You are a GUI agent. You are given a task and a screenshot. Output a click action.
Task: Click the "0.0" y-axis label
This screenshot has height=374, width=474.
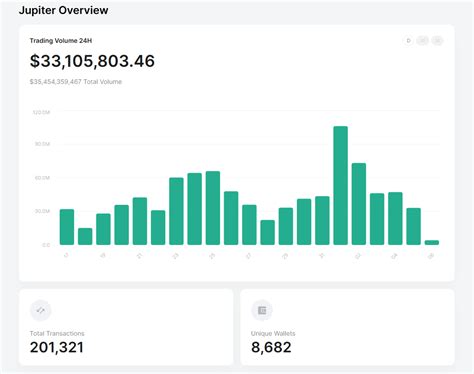tap(46, 245)
